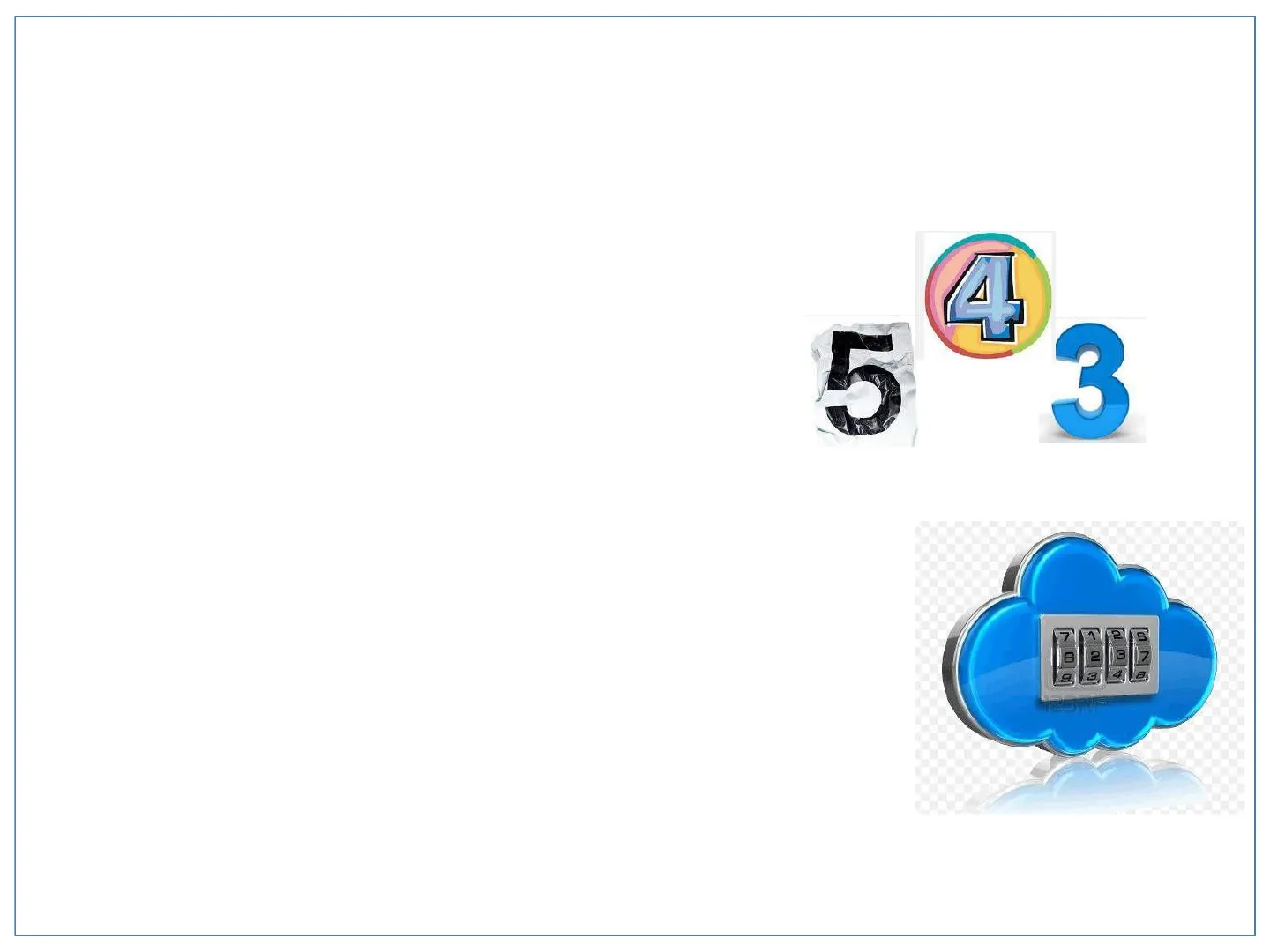Screen dimensions: 1270x952
Task: Click the crumpled paper number 5 image
Action: click(863, 383)
